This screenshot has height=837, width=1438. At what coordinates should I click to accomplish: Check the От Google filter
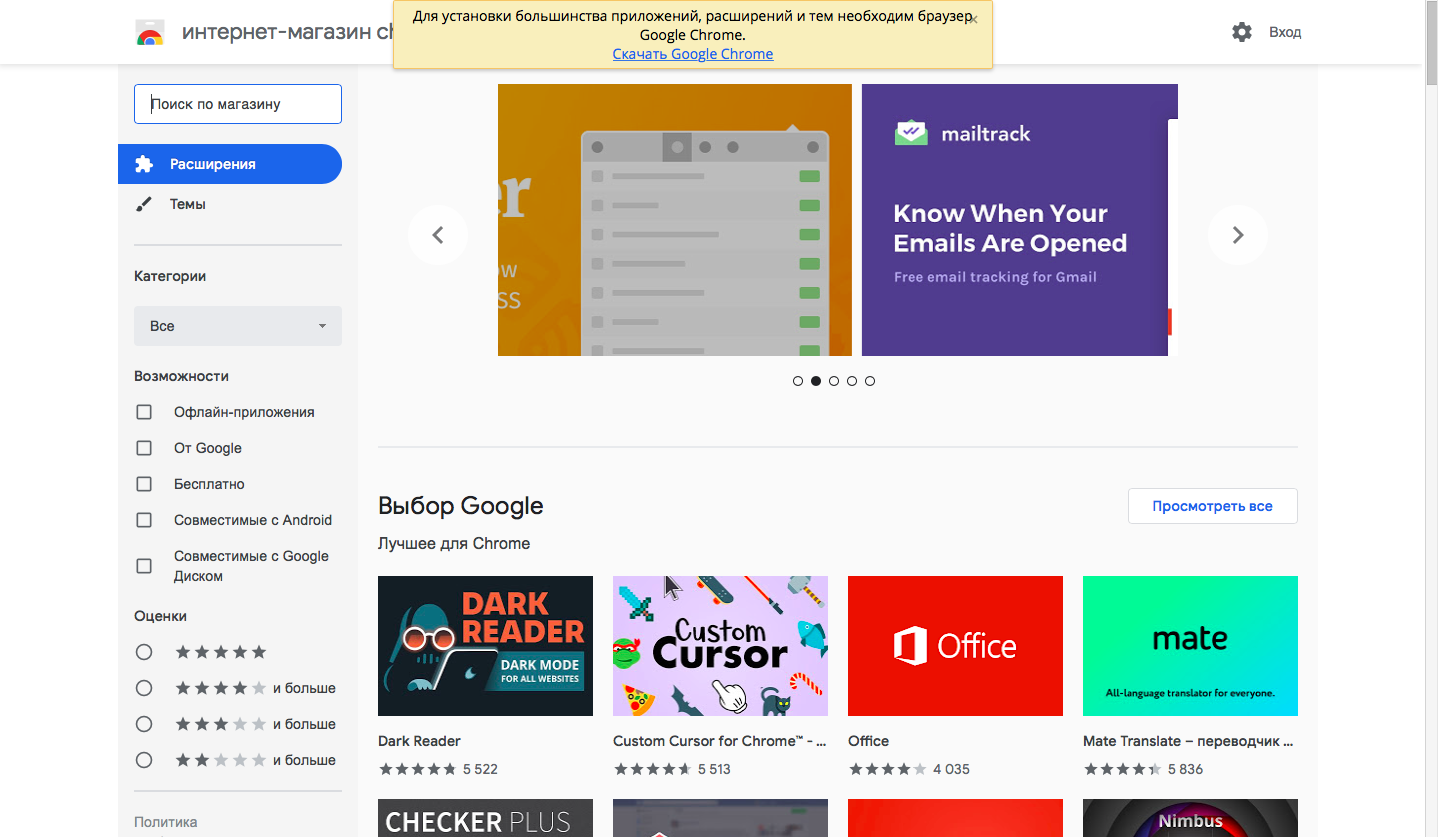click(x=144, y=448)
